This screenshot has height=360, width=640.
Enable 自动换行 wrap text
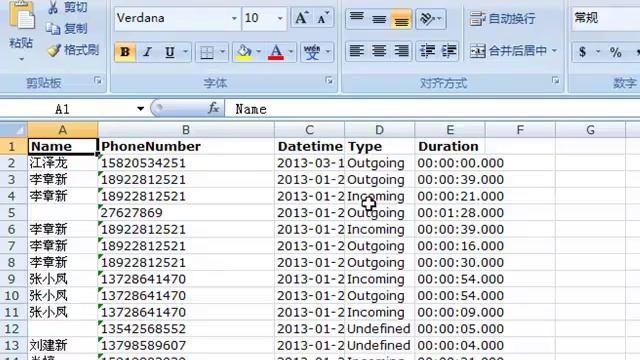click(x=502, y=18)
